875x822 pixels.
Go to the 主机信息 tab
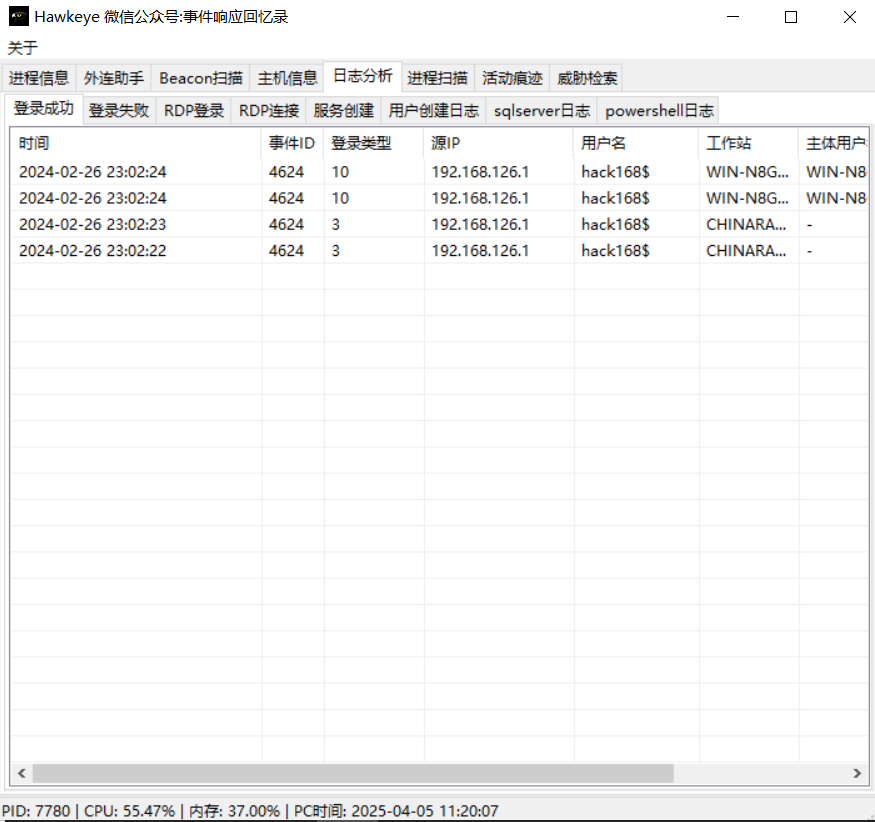coord(287,78)
